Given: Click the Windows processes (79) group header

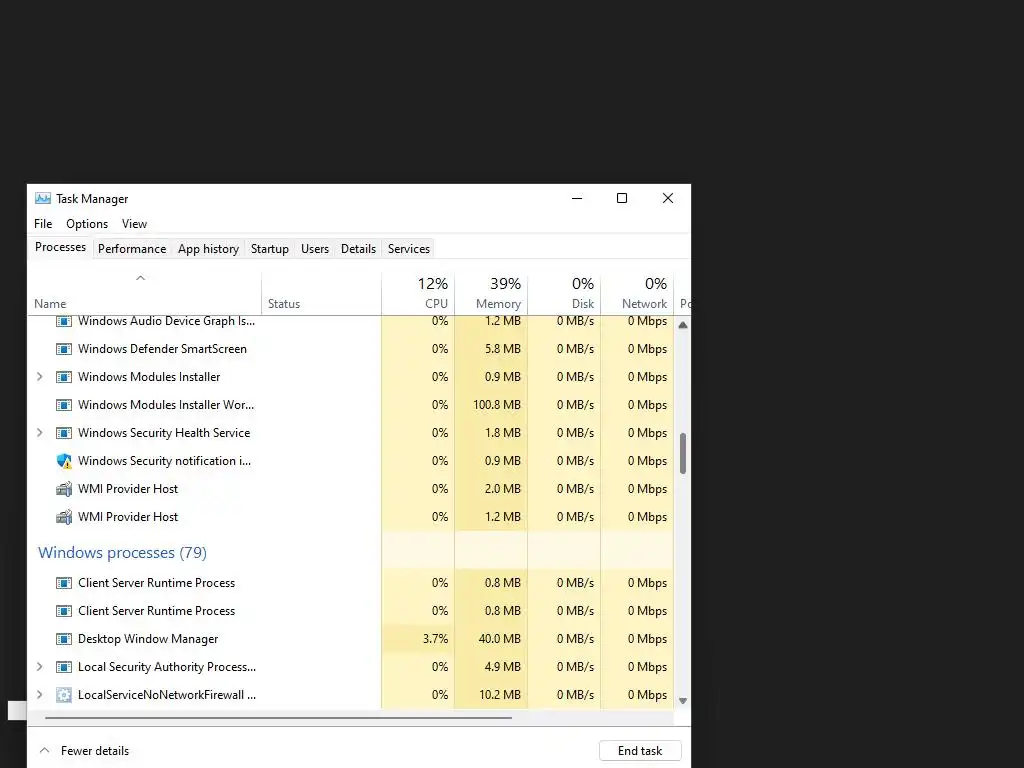Looking at the screenshot, I should [122, 552].
